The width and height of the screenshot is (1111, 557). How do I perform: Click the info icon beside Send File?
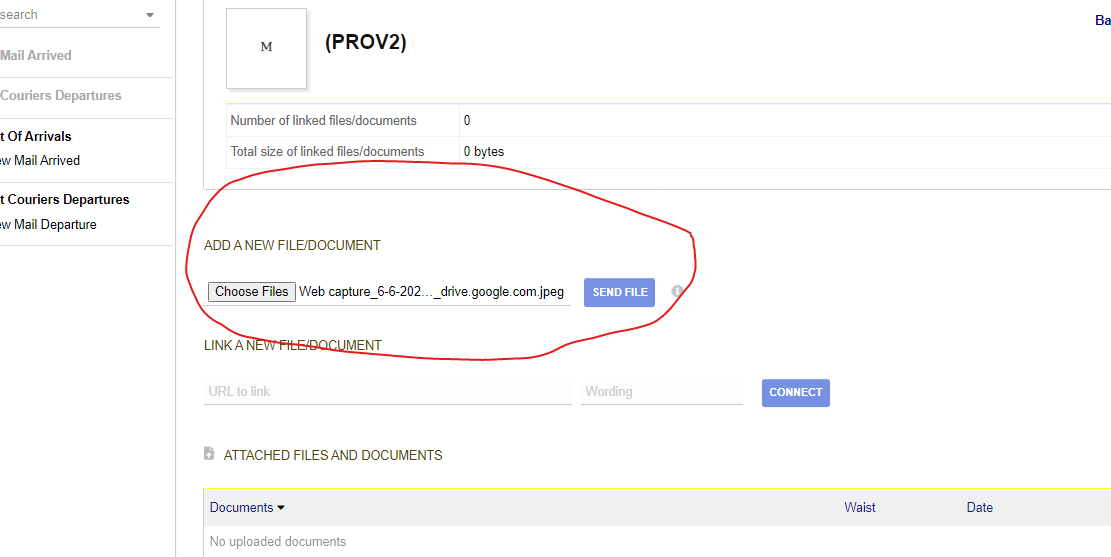pos(677,291)
